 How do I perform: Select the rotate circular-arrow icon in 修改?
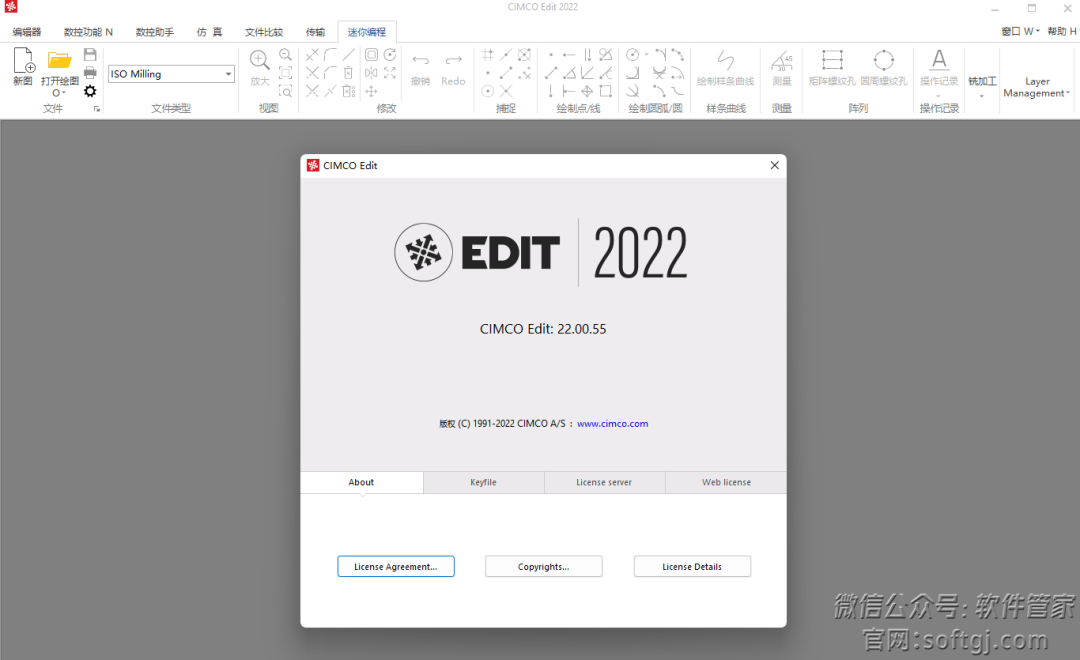(x=390, y=54)
